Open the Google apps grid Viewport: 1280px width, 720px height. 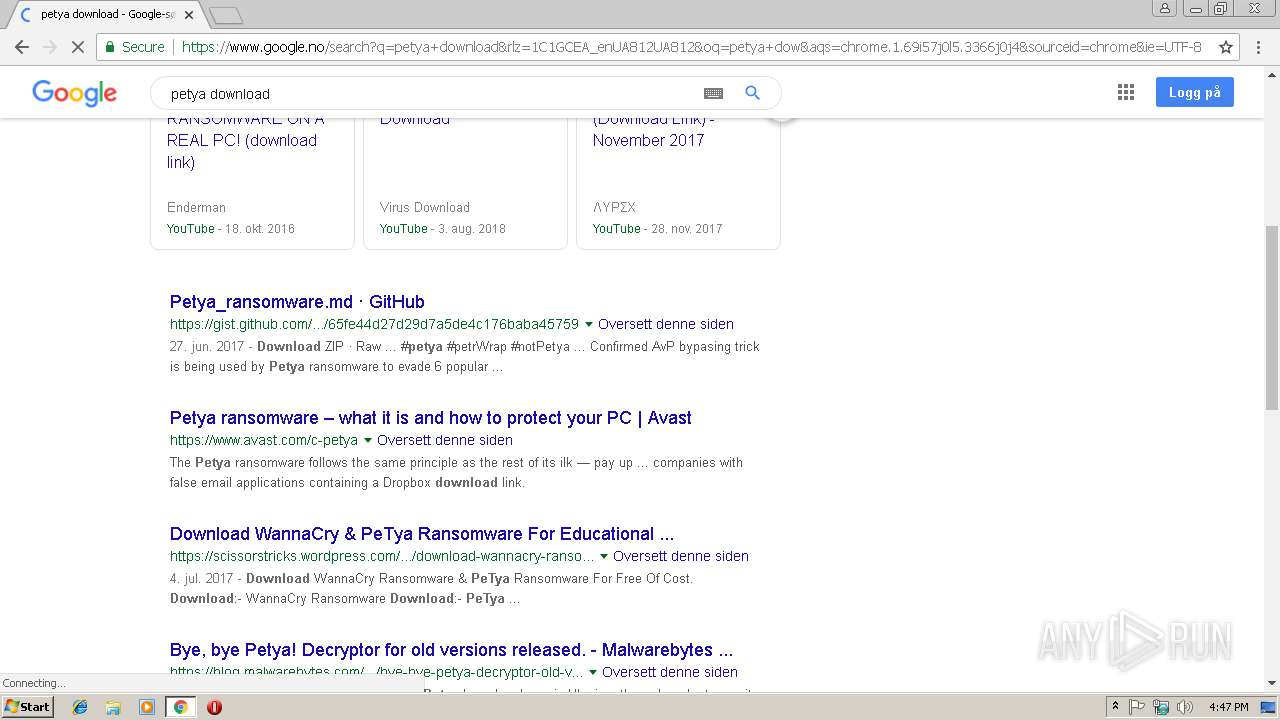coord(1126,92)
